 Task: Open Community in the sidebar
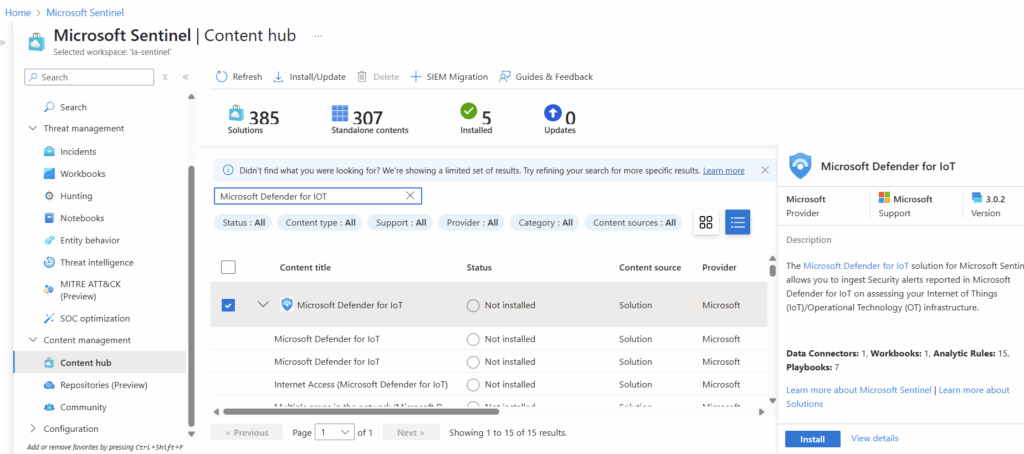point(83,407)
